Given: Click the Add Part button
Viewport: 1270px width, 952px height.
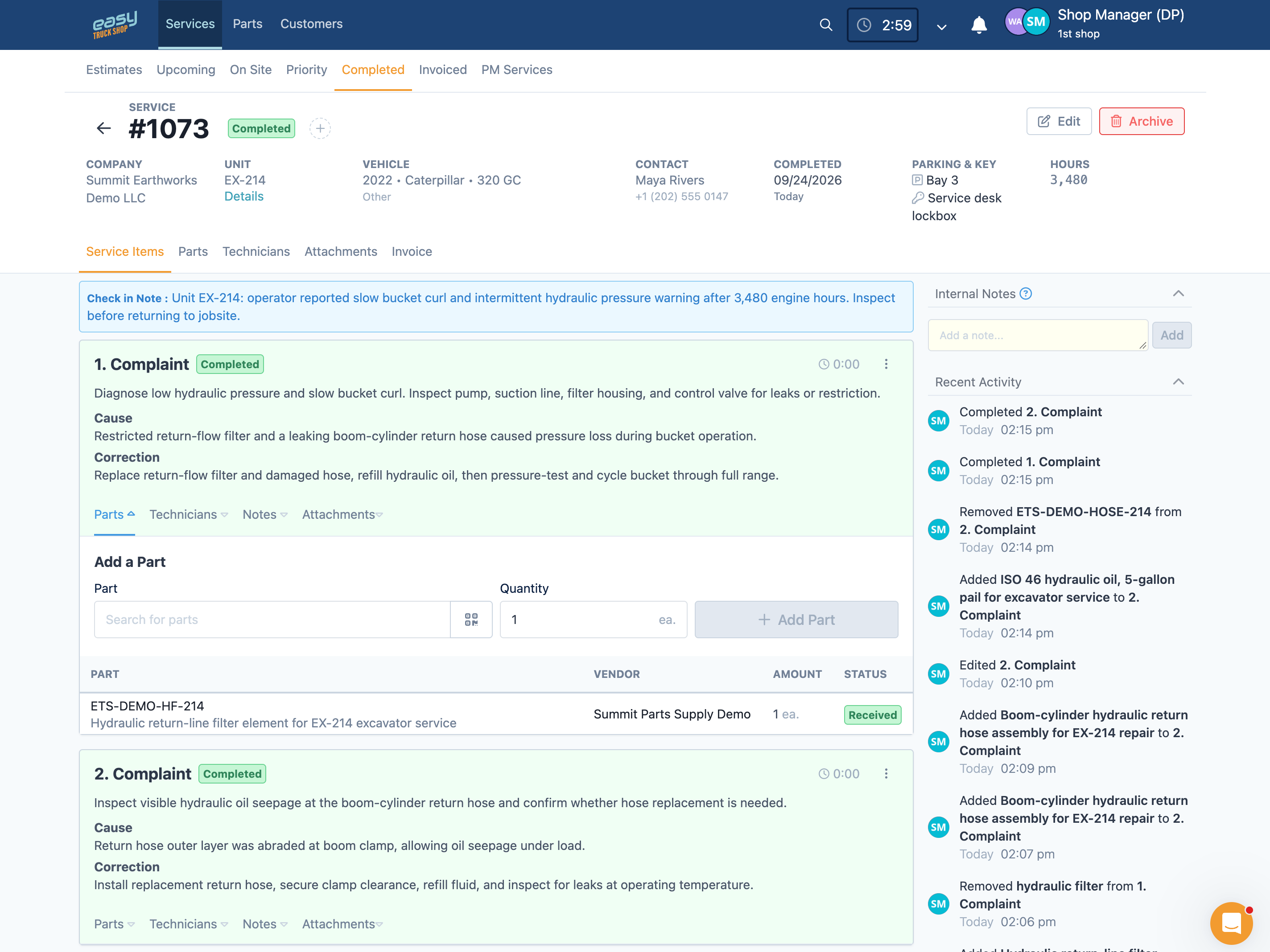Looking at the screenshot, I should click(796, 620).
